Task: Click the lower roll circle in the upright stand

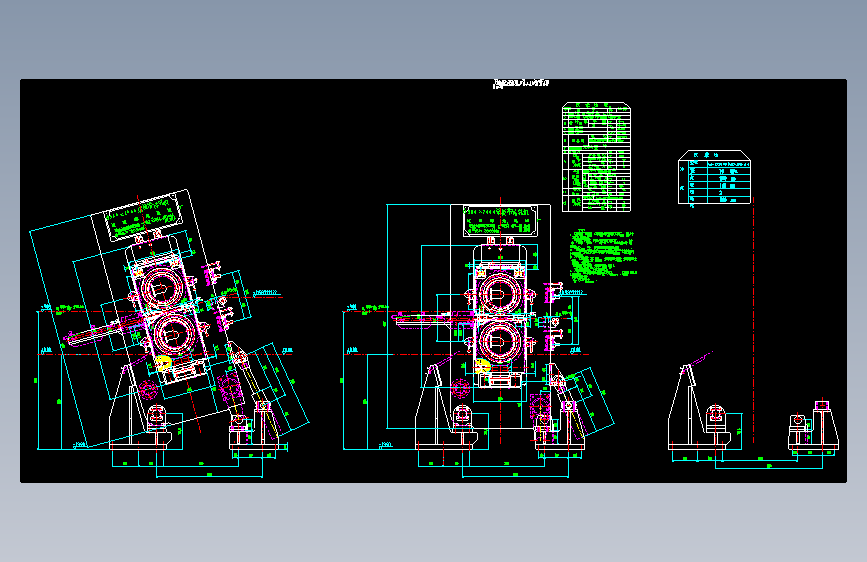Action: tap(500, 341)
